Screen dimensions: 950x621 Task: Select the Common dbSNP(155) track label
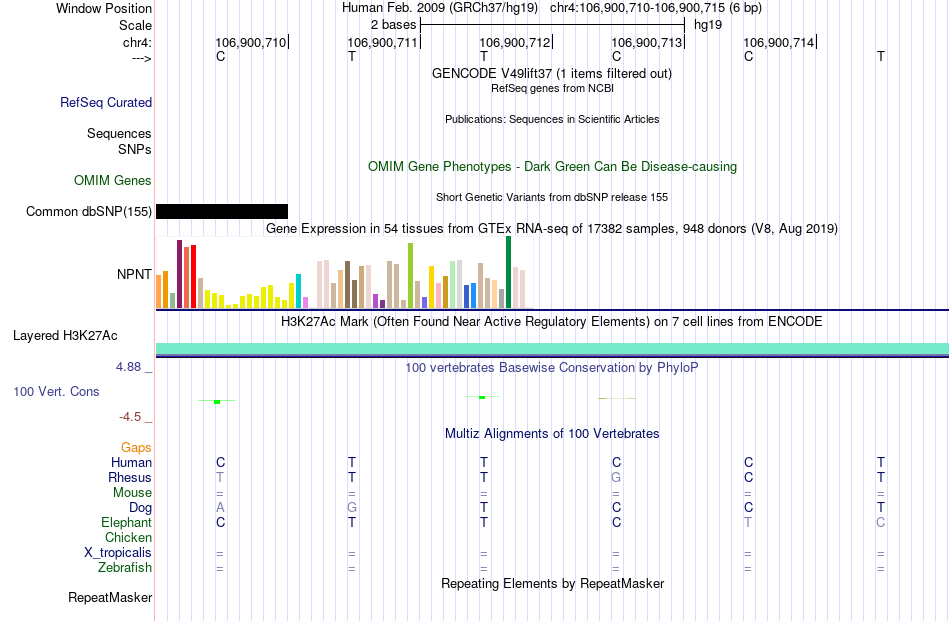pyautogui.click(x=89, y=211)
